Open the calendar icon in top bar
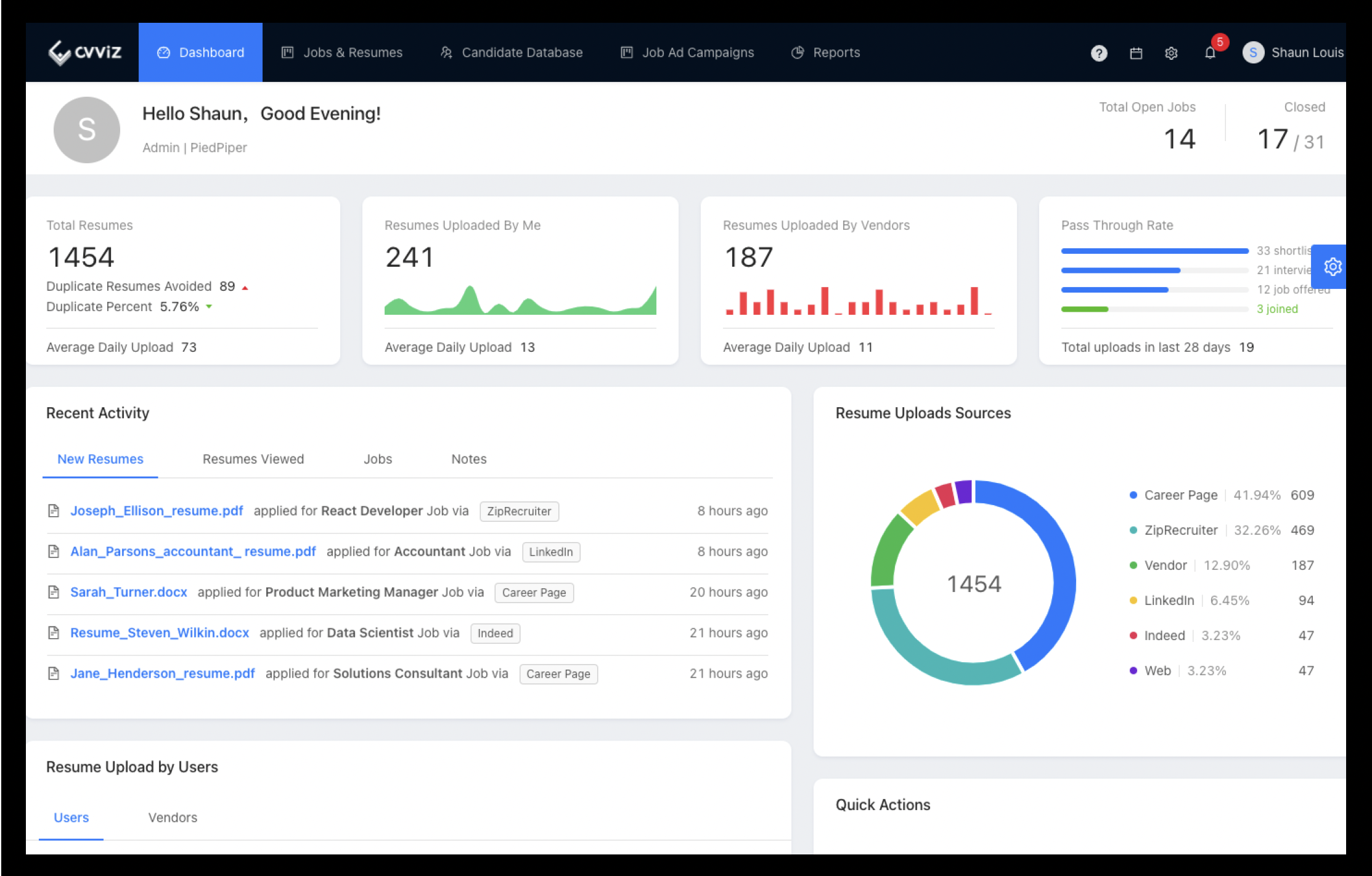This screenshot has height=876, width=1372. 1136,54
